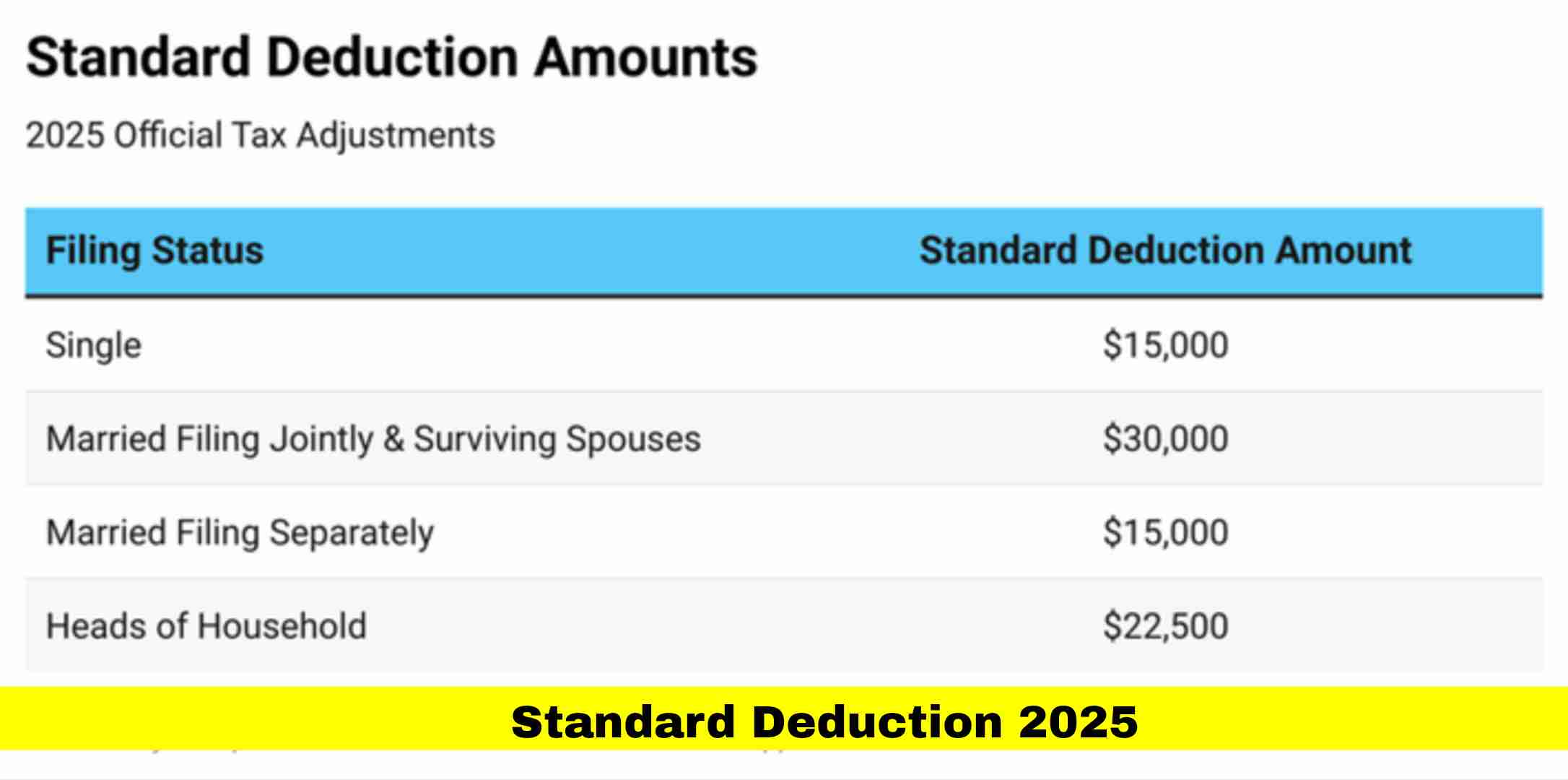
Task: Select the "Single" filing status label
Action: pos(94,345)
